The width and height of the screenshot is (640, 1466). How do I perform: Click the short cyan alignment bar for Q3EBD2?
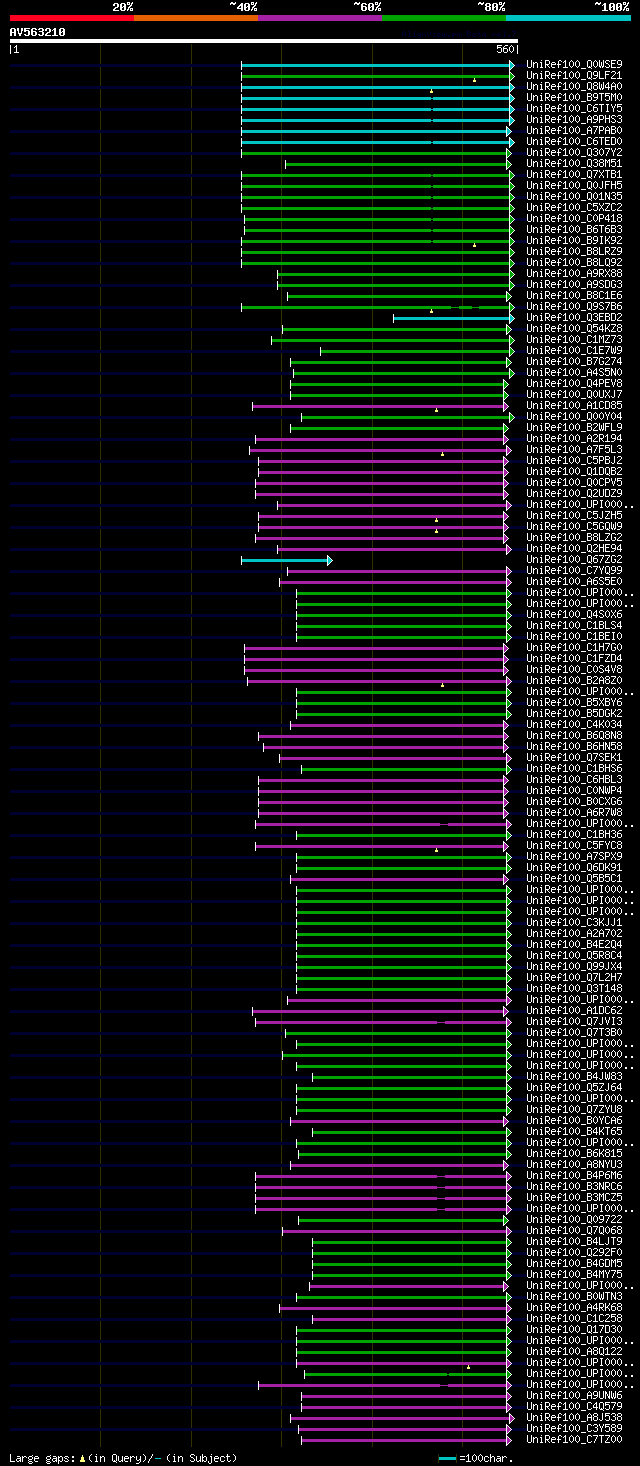(453, 318)
